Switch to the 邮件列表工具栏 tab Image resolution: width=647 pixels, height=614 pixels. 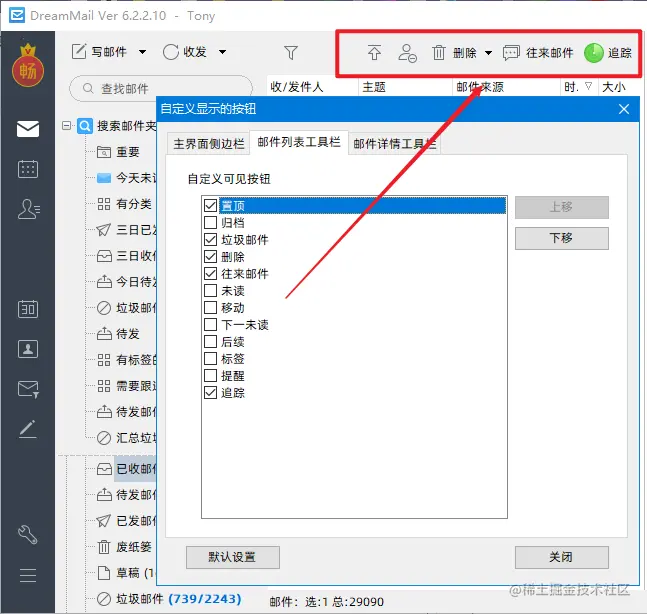[x=299, y=142]
